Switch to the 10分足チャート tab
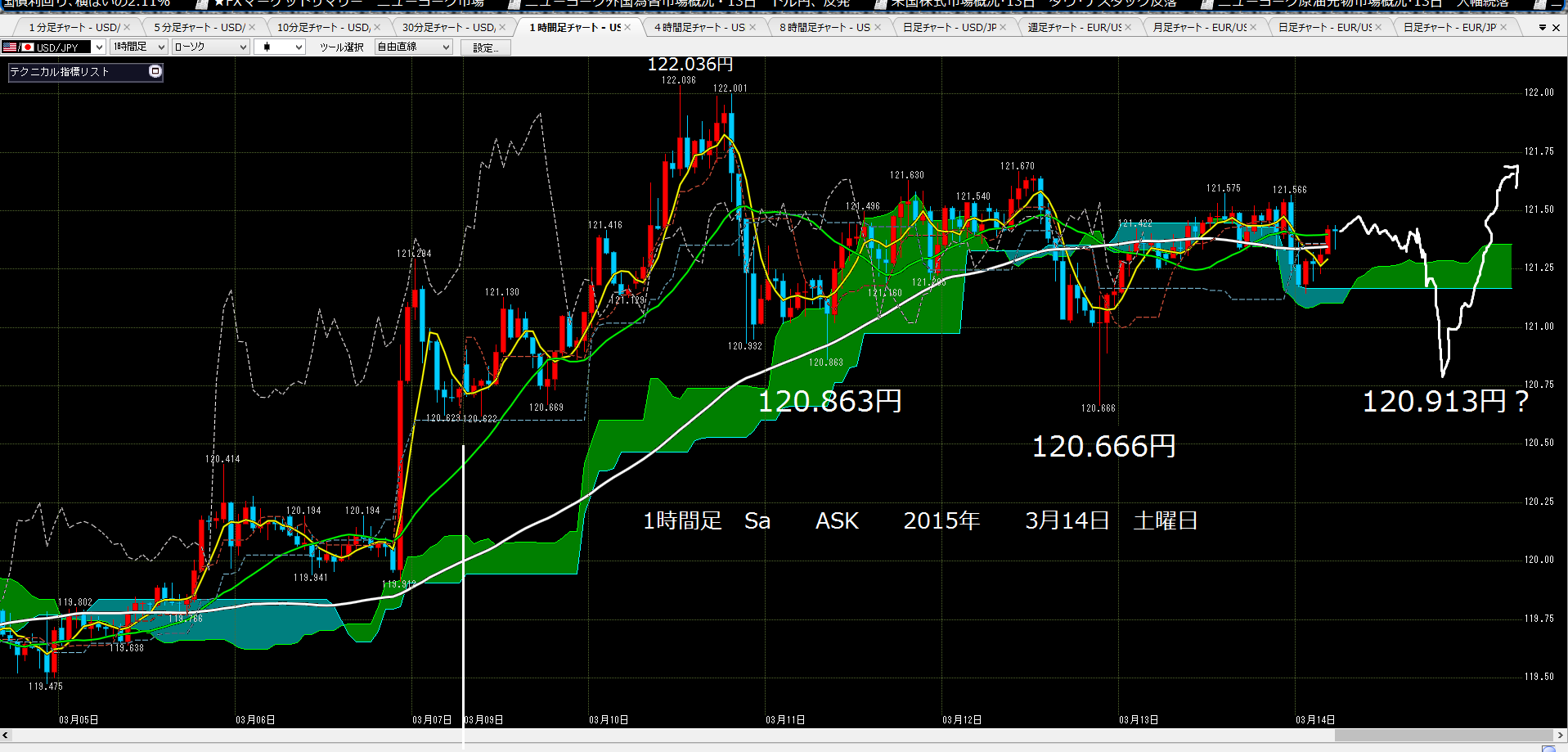Viewport: 1568px width, 752px height. coord(324,27)
